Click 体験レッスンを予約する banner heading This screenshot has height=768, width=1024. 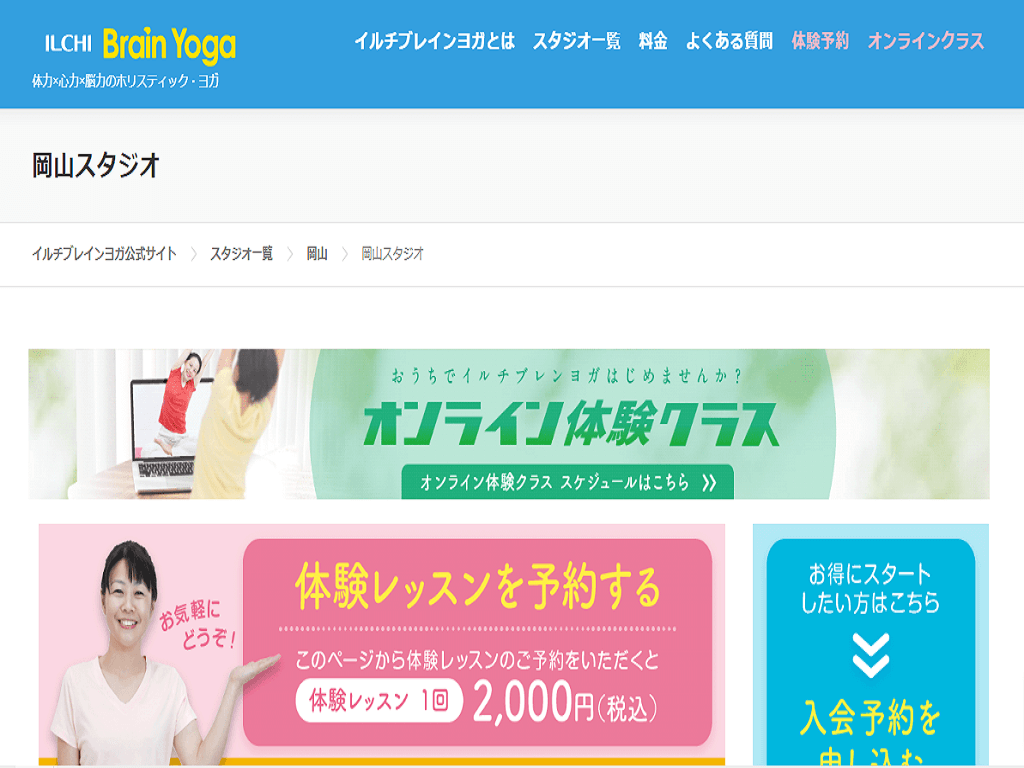478,586
